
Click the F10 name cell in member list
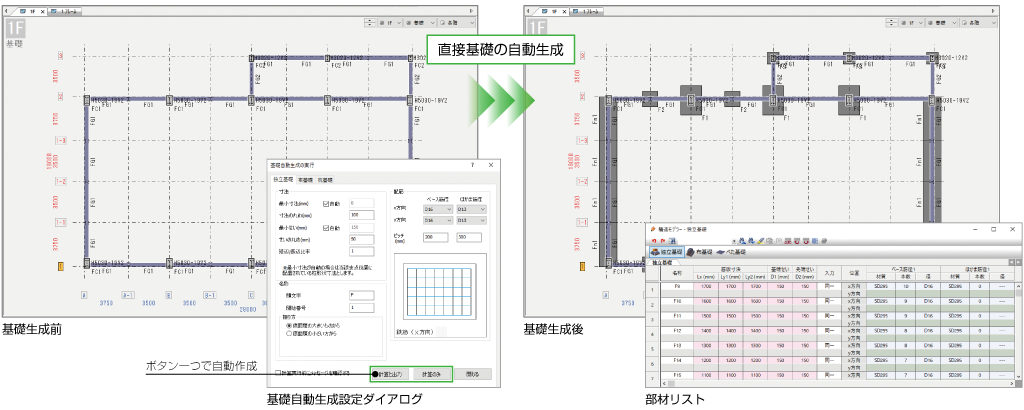677,302
